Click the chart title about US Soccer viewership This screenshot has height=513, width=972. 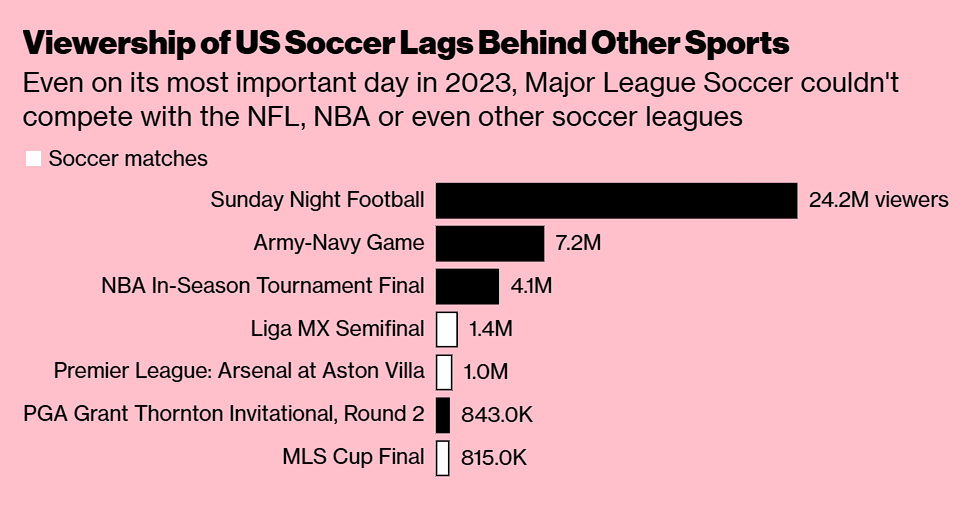pyautogui.click(x=406, y=43)
